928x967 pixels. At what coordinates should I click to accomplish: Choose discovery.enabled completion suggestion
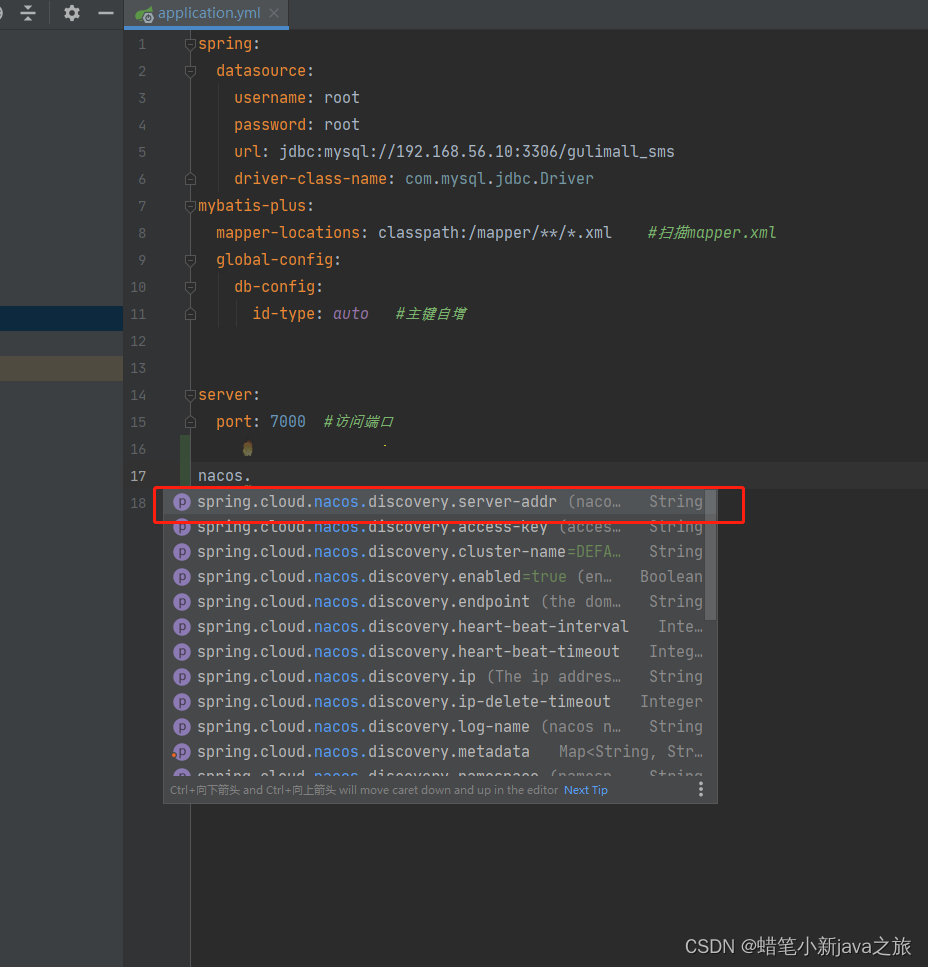point(435,577)
